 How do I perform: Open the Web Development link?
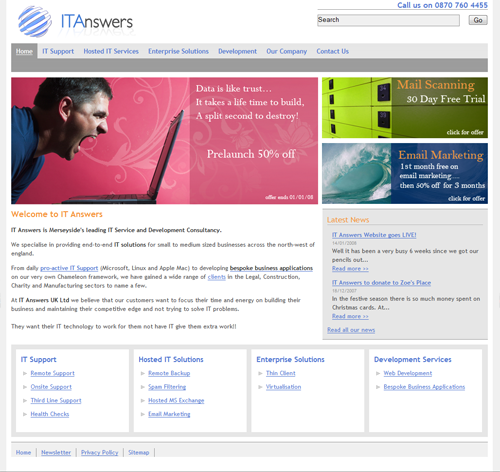408,373
